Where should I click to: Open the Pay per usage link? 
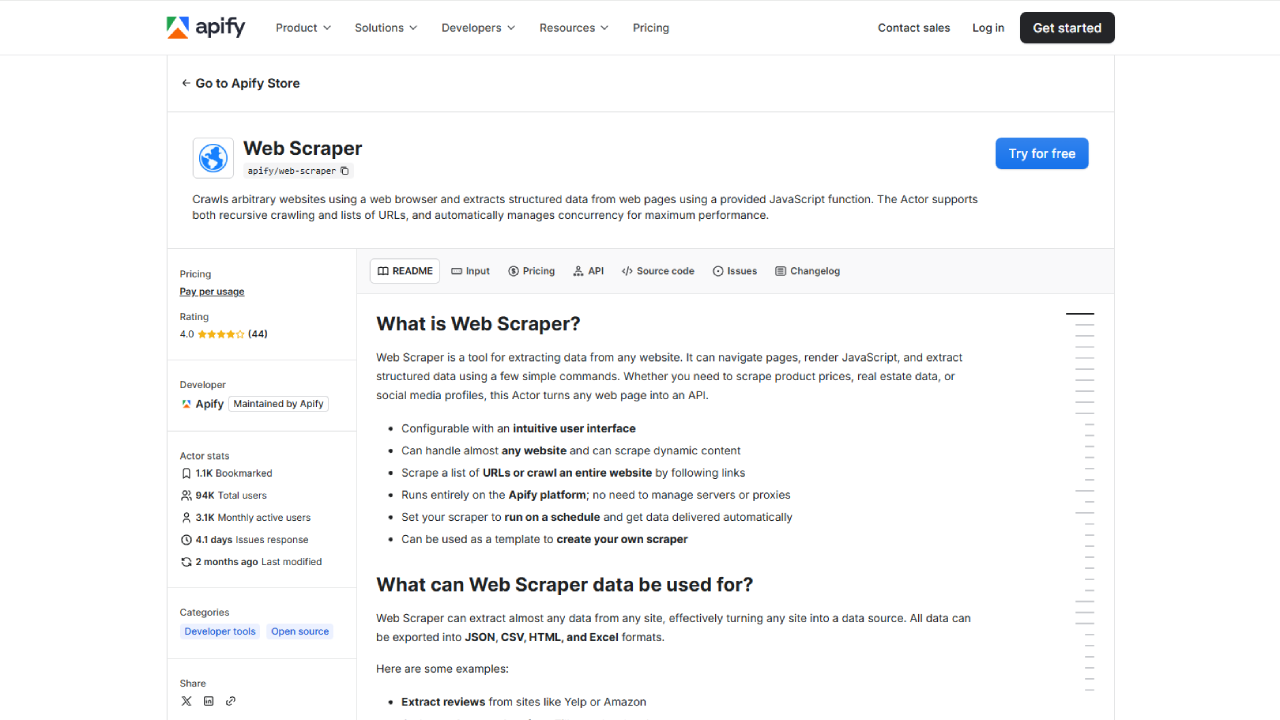click(212, 292)
